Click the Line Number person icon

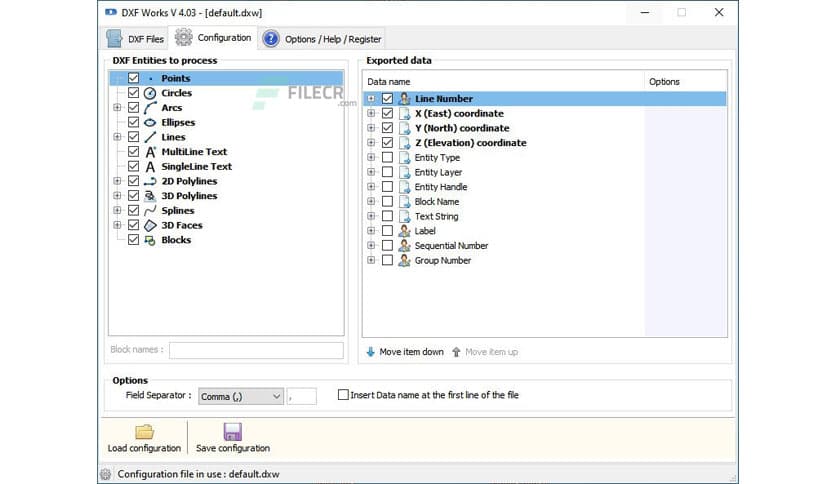point(404,99)
